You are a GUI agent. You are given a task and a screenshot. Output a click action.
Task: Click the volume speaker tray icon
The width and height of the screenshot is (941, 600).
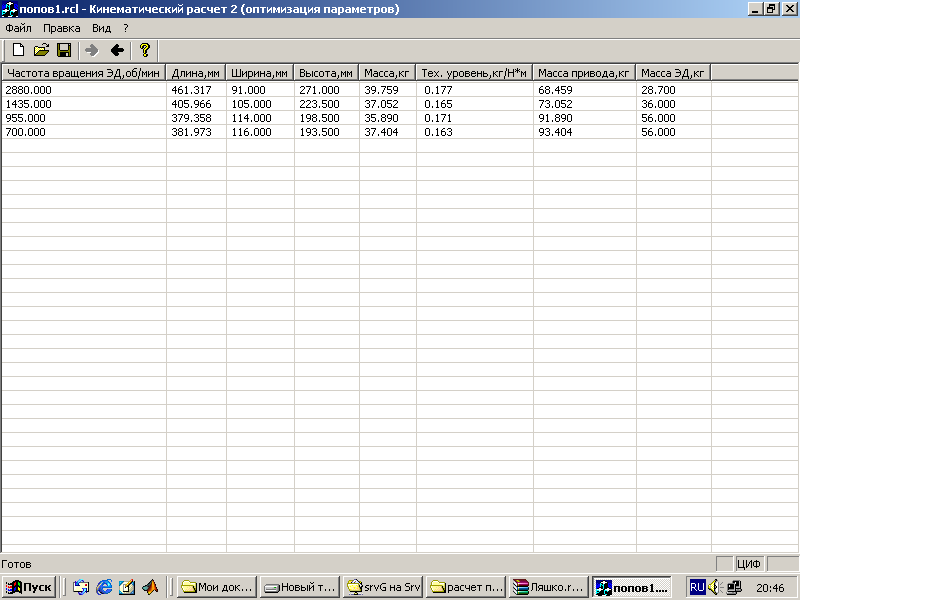pyautogui.click(x=715, y=587)
